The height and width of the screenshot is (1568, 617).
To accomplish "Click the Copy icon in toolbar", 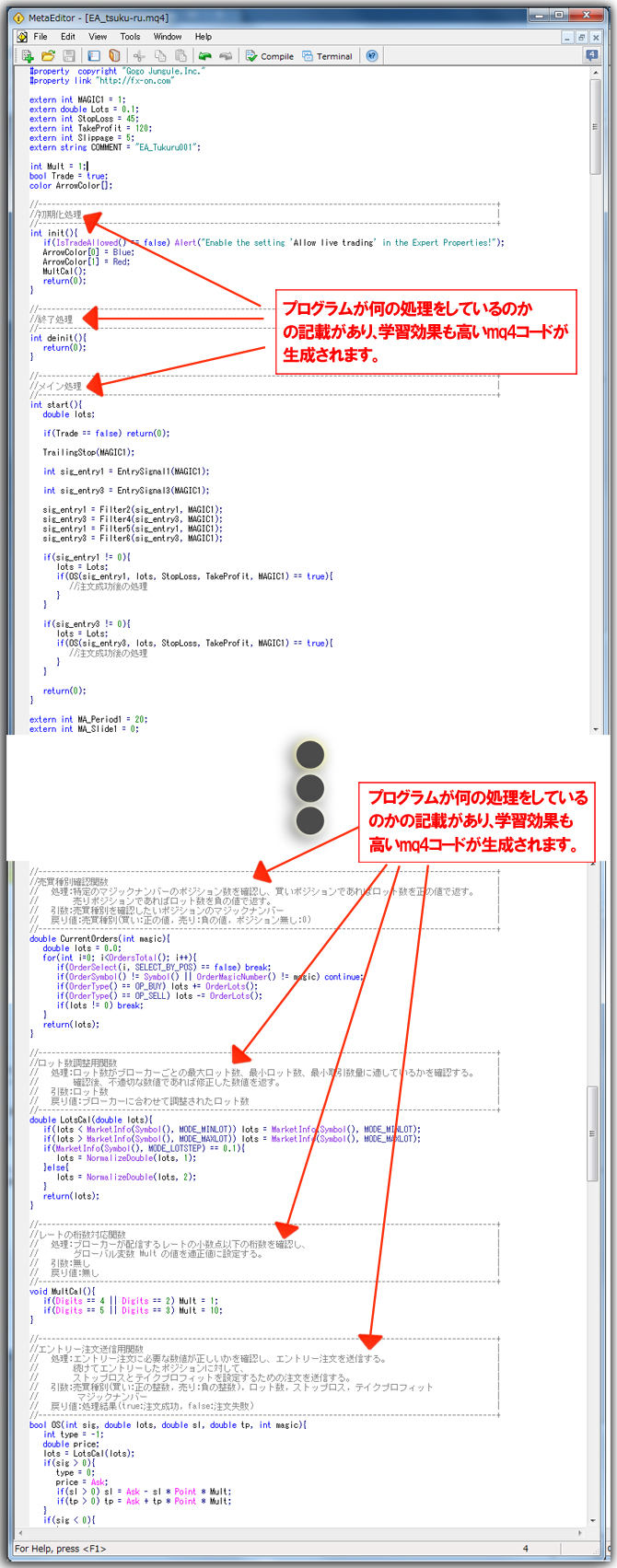I will tap(160, 56).
